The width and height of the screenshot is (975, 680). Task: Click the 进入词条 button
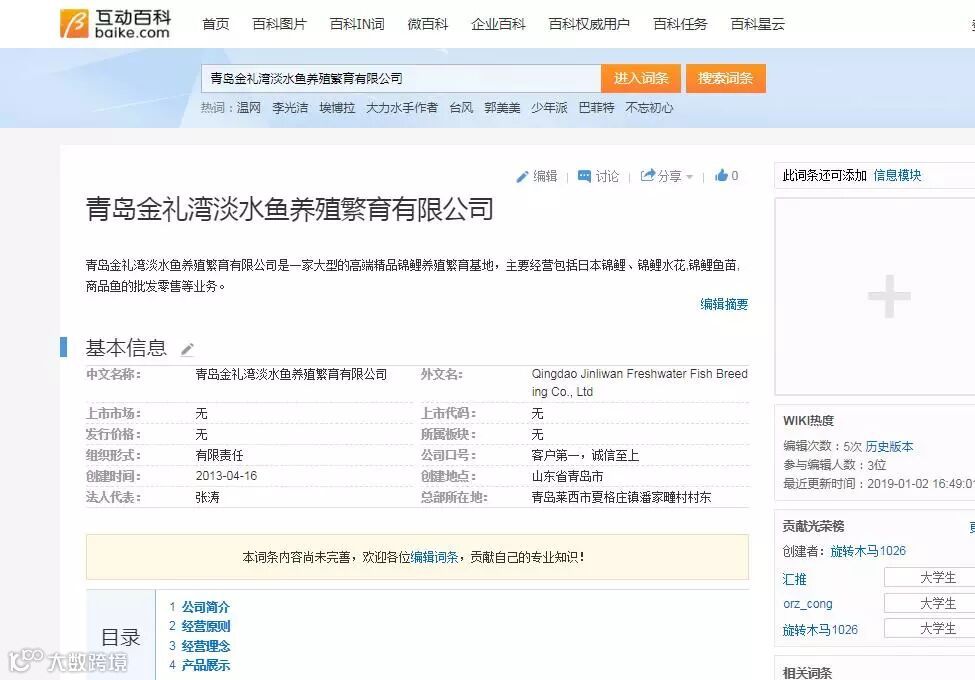(x=641, y=78)
